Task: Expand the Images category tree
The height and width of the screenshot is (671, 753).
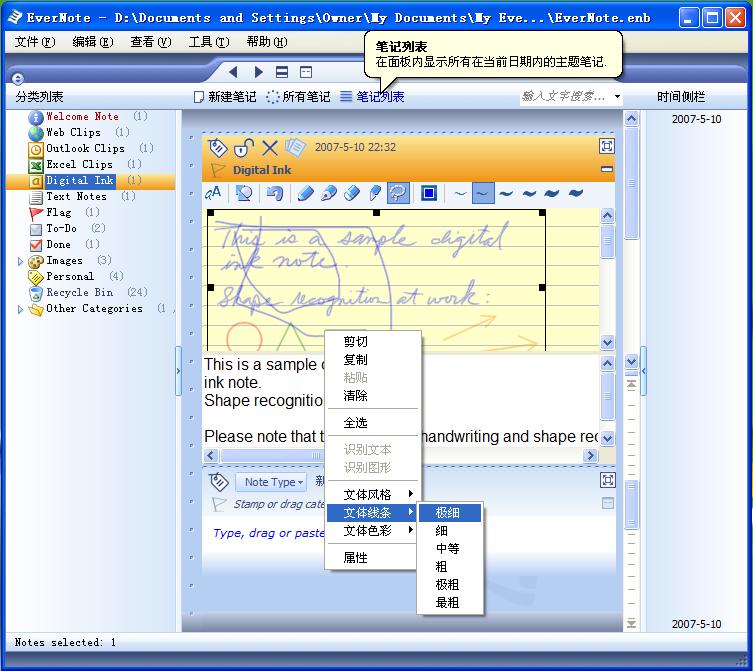Action: [x=20, y=261]
